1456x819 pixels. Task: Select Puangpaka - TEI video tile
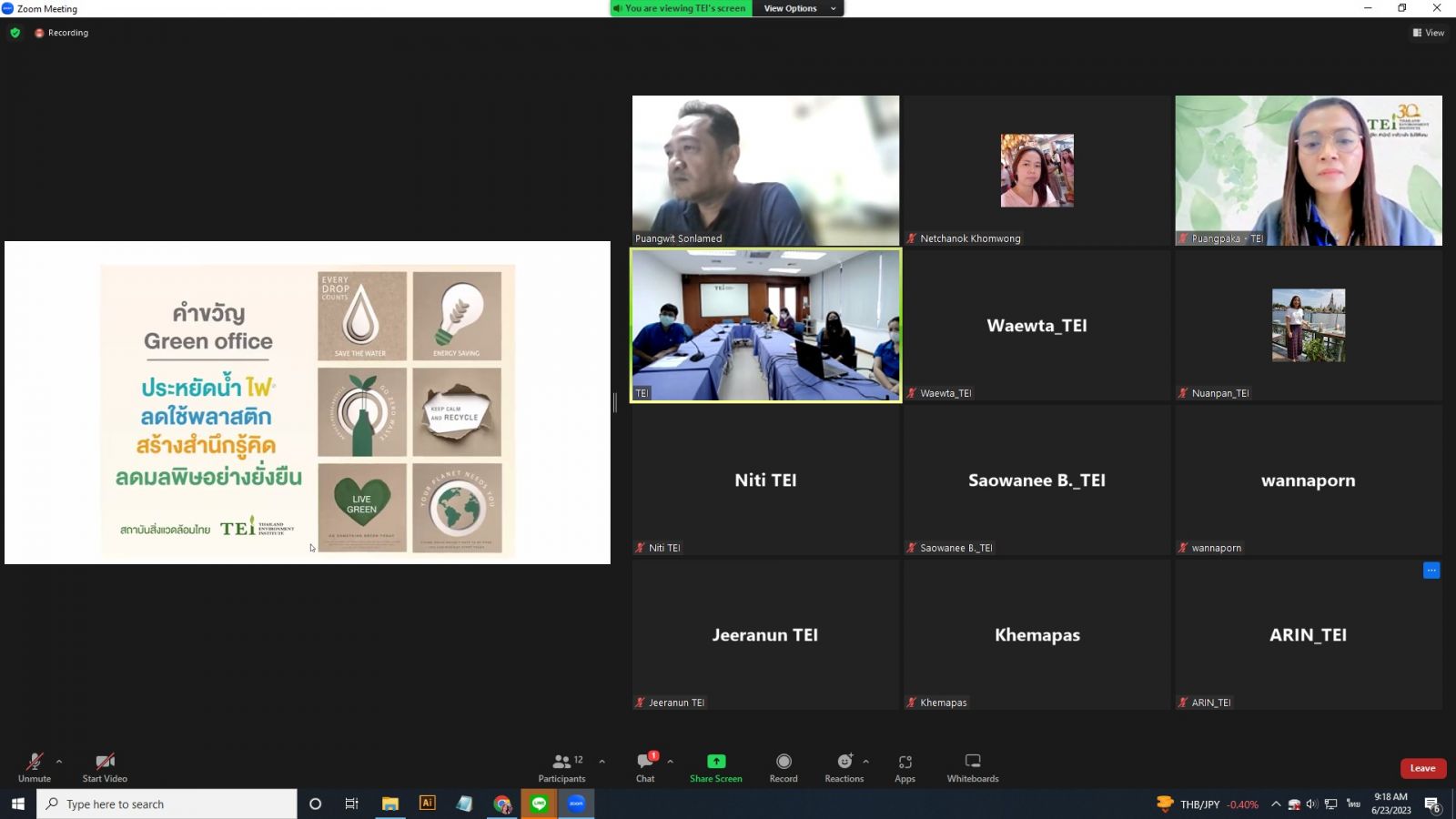1308,170
